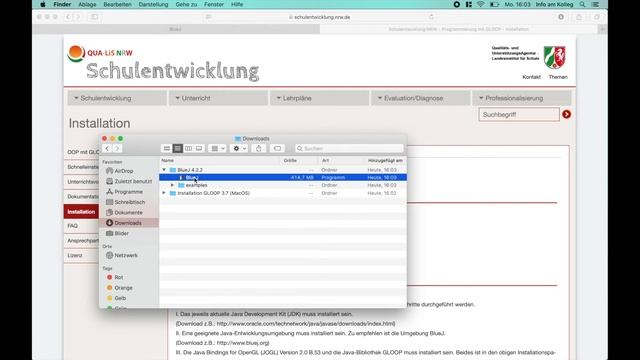Toggle Safari's sidebar button
This screenshot has height=360, width=640.
[x=95, y=17]
